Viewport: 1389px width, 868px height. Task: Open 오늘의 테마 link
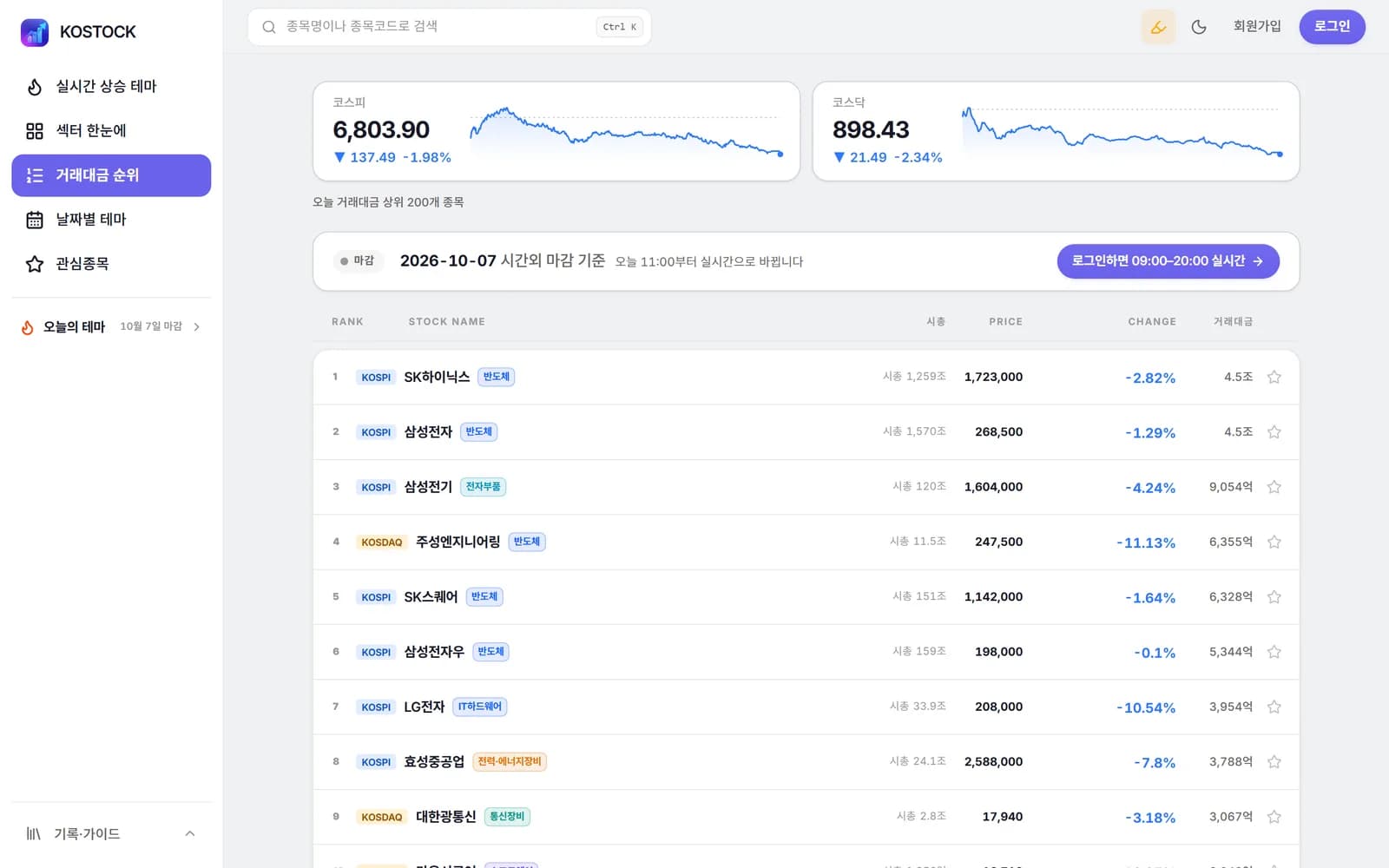[111, 327]
